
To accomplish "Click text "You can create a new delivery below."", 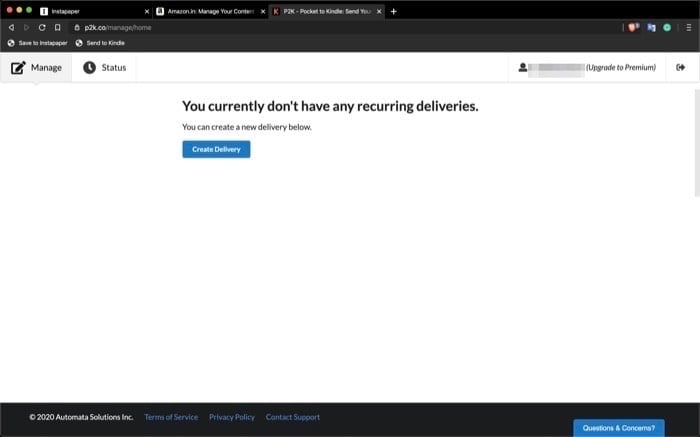I will (x=247, y=127).
